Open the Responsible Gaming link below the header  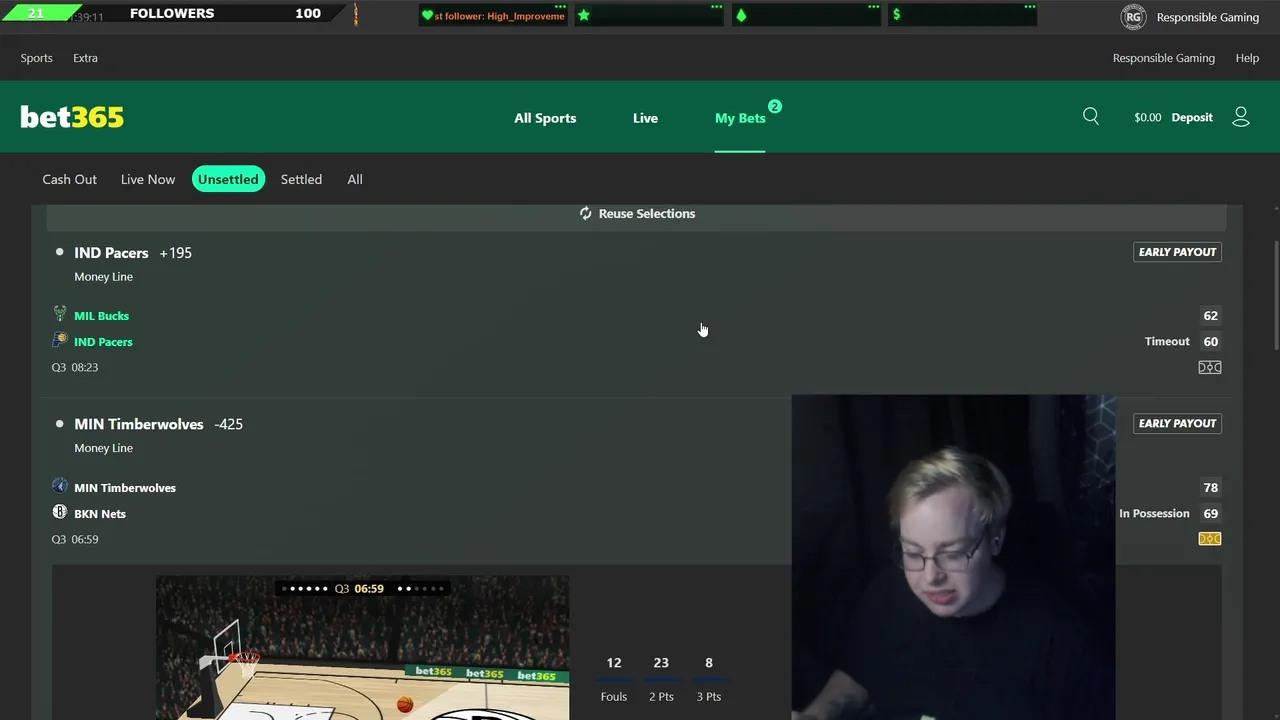(1164, 58)
